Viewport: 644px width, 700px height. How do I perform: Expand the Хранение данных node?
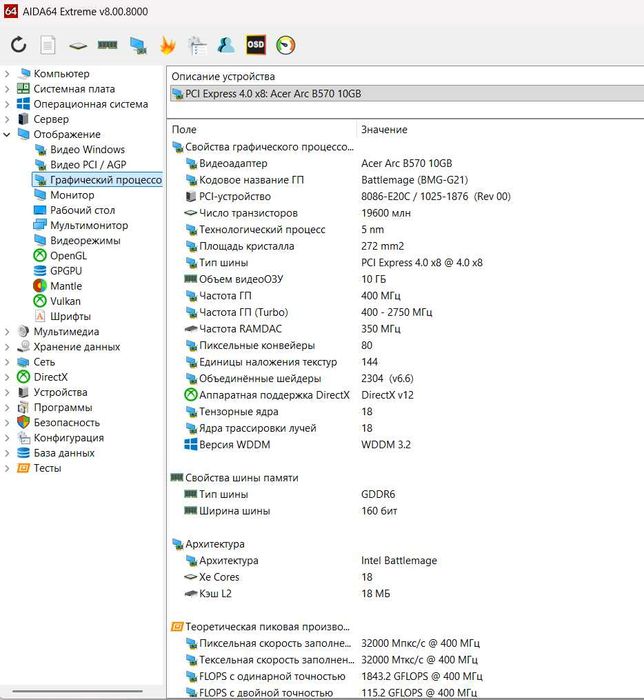tap(7, 347)
